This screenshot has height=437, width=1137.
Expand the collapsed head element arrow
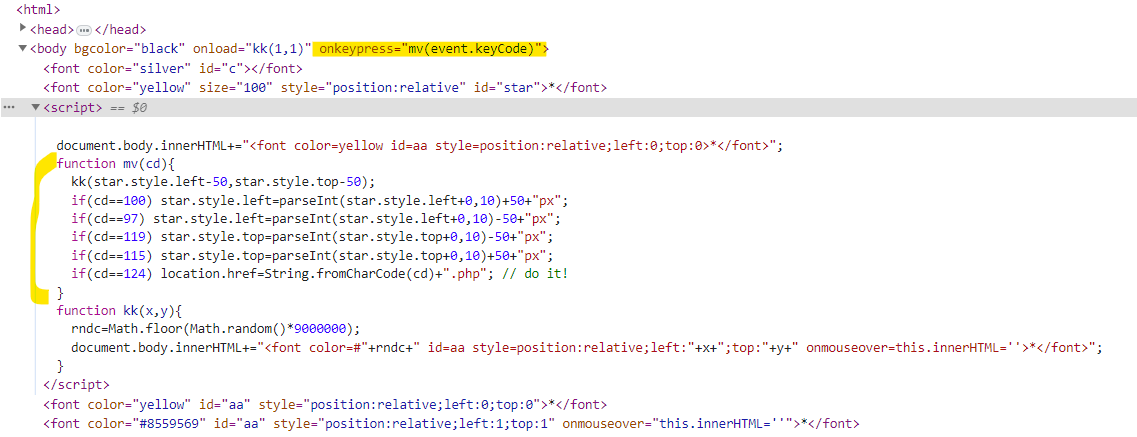[x=23, y=28]
